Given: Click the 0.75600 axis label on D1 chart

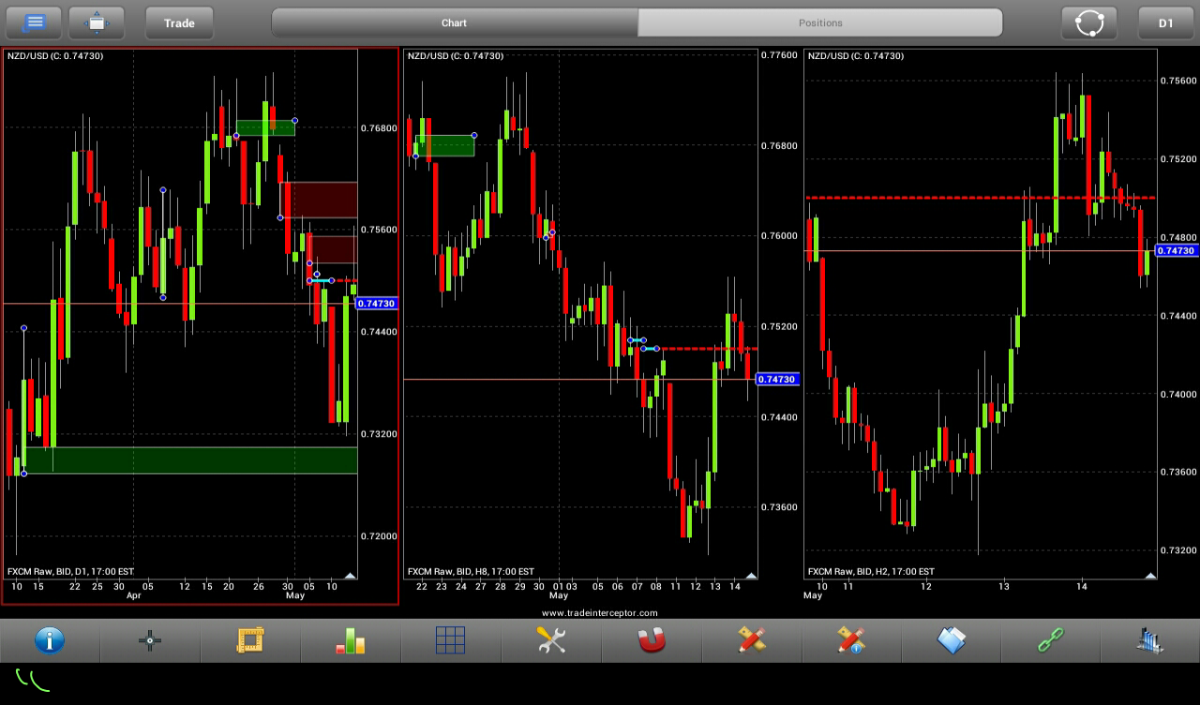Looking at the screenshot, I should pos(379,230).
